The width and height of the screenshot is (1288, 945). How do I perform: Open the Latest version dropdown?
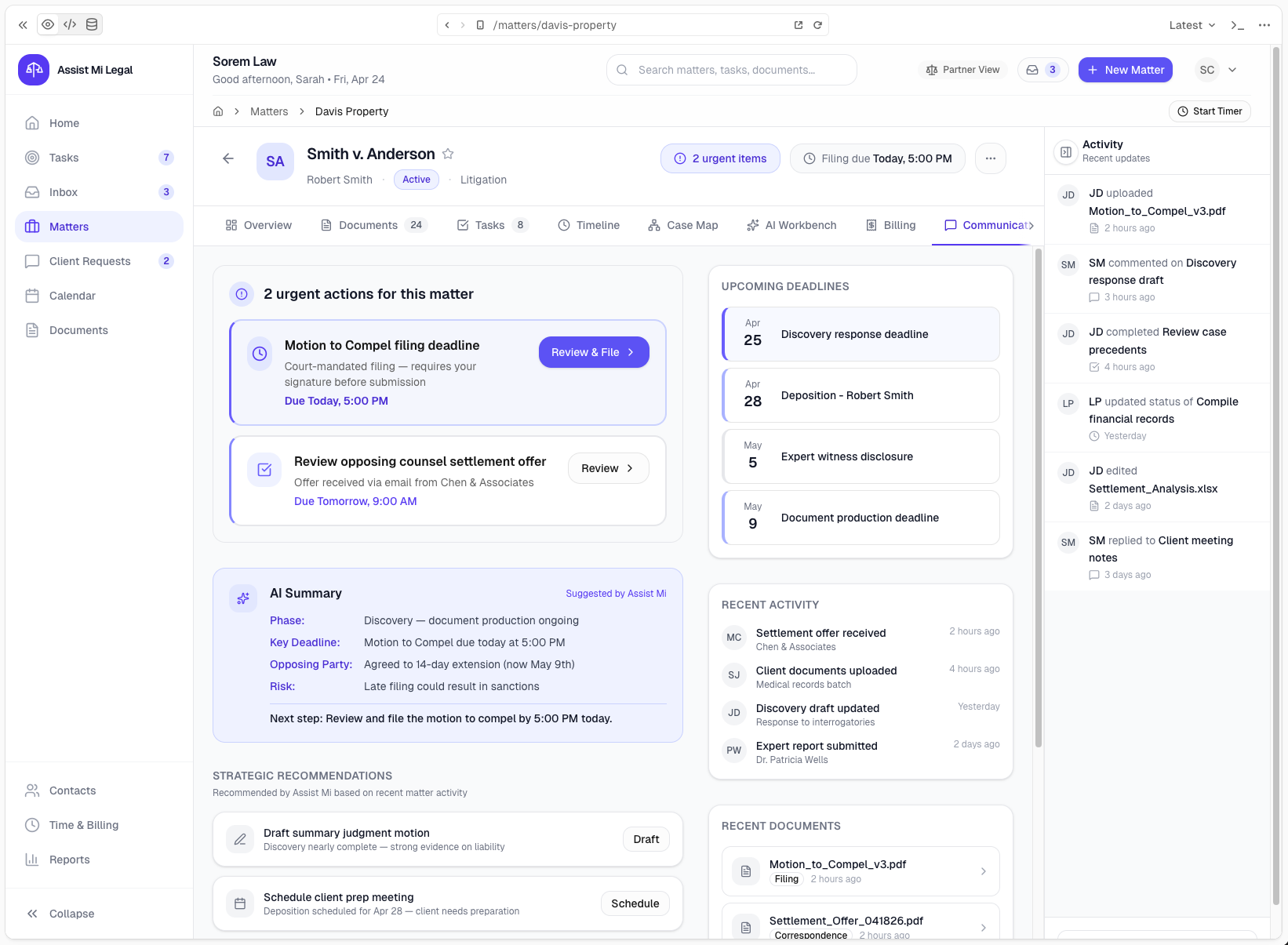coord(1191,24)
